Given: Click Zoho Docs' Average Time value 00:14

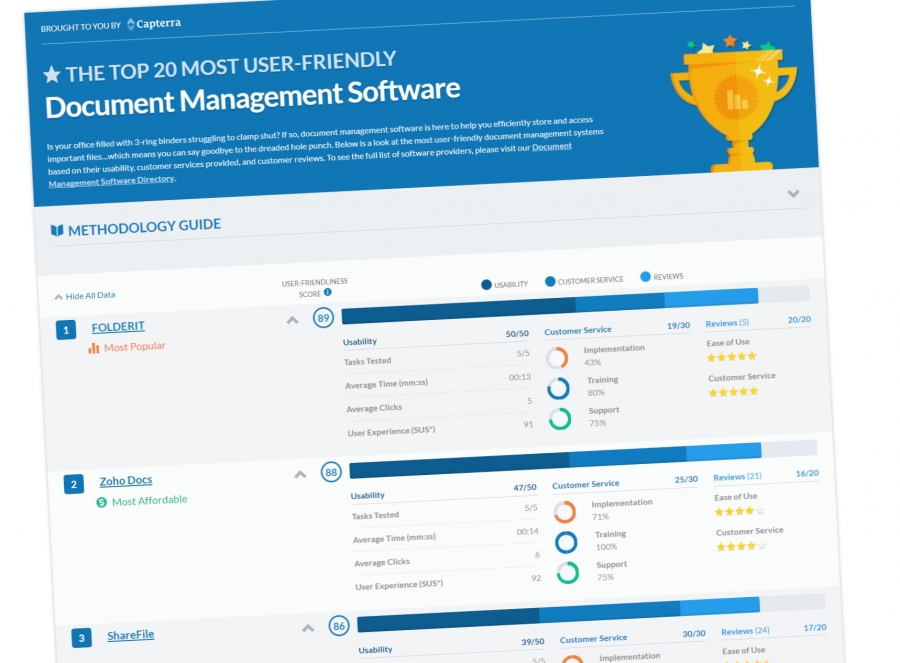Looking at the screenshot, I should (527, 532).
